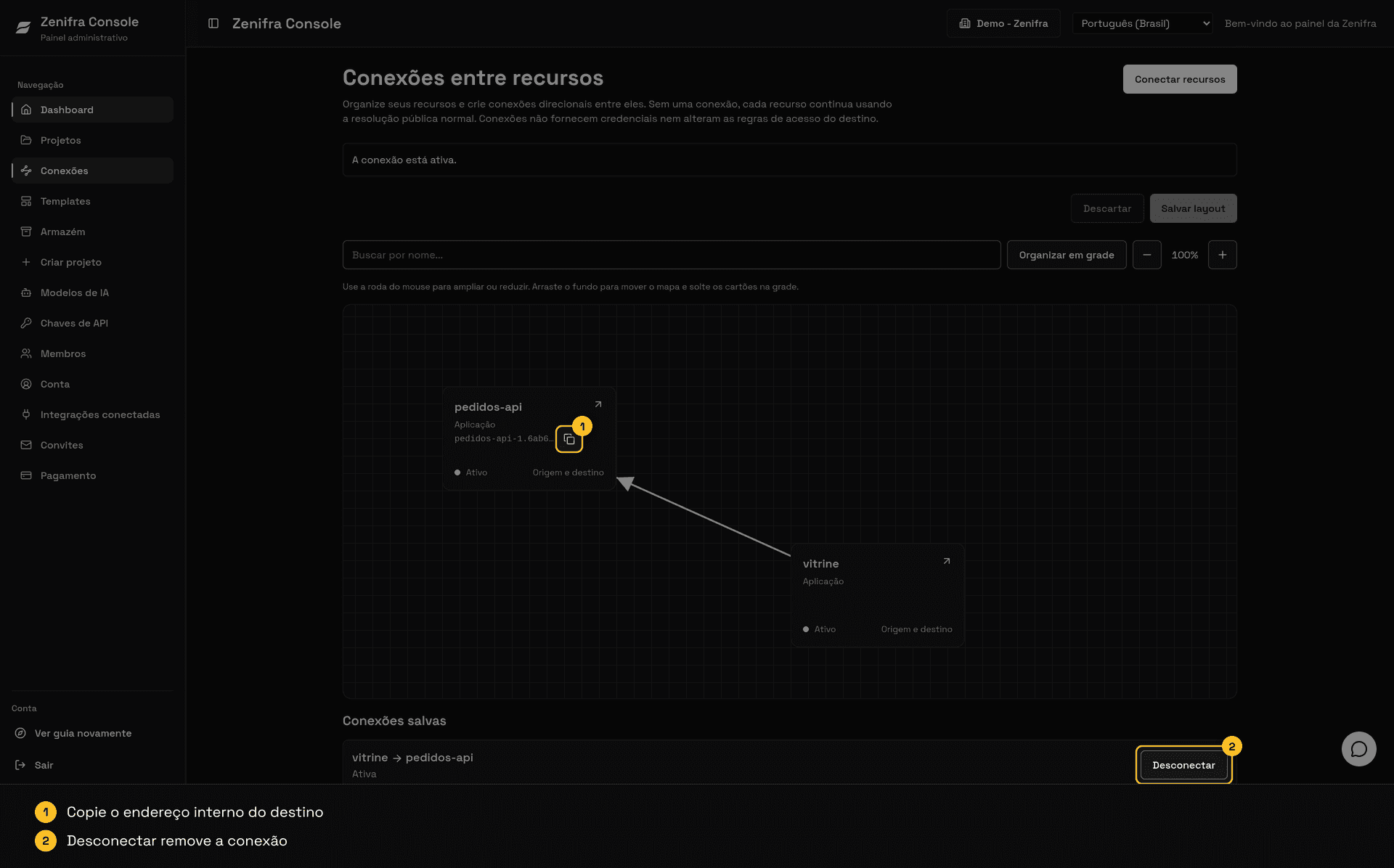
Task: Focus the Buscar por nome search field
Action: pyautogui.click(x=672, y=255)
